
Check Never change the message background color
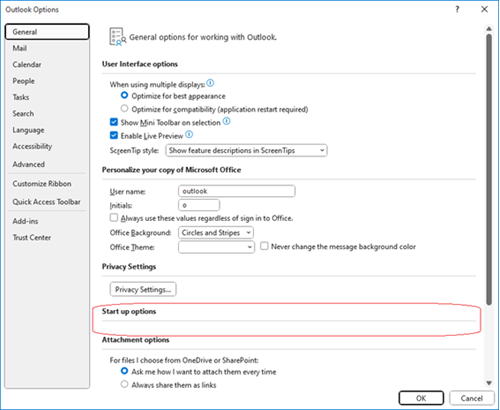point(264,246)
